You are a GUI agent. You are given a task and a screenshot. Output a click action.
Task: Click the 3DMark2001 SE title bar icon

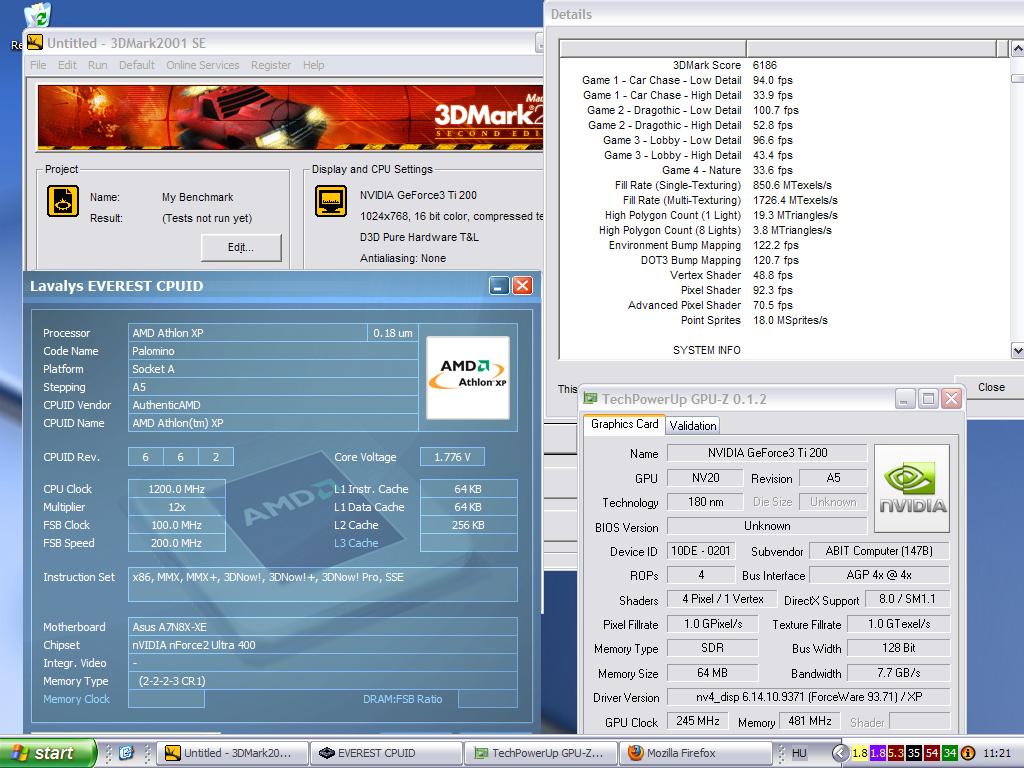tap(35, 42)
